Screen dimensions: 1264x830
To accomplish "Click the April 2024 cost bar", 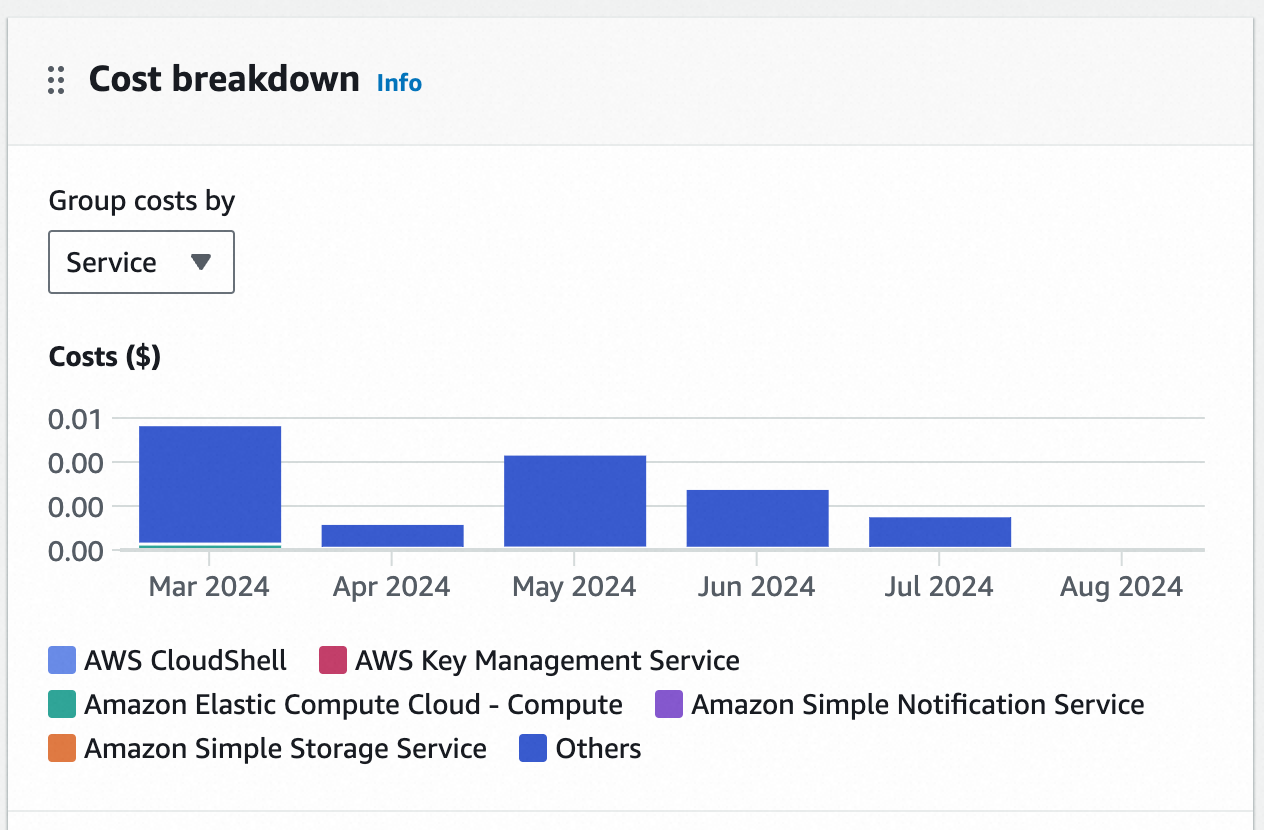I will click(392, 536).
